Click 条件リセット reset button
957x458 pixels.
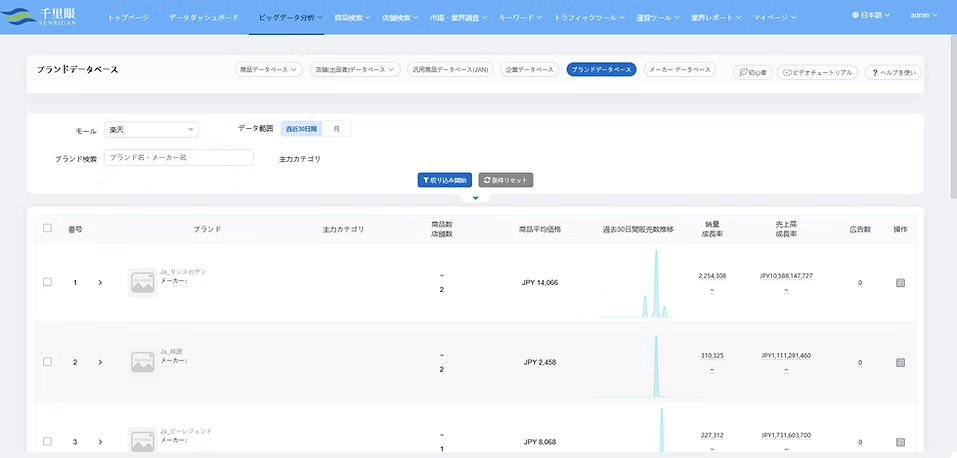(506, 180)
